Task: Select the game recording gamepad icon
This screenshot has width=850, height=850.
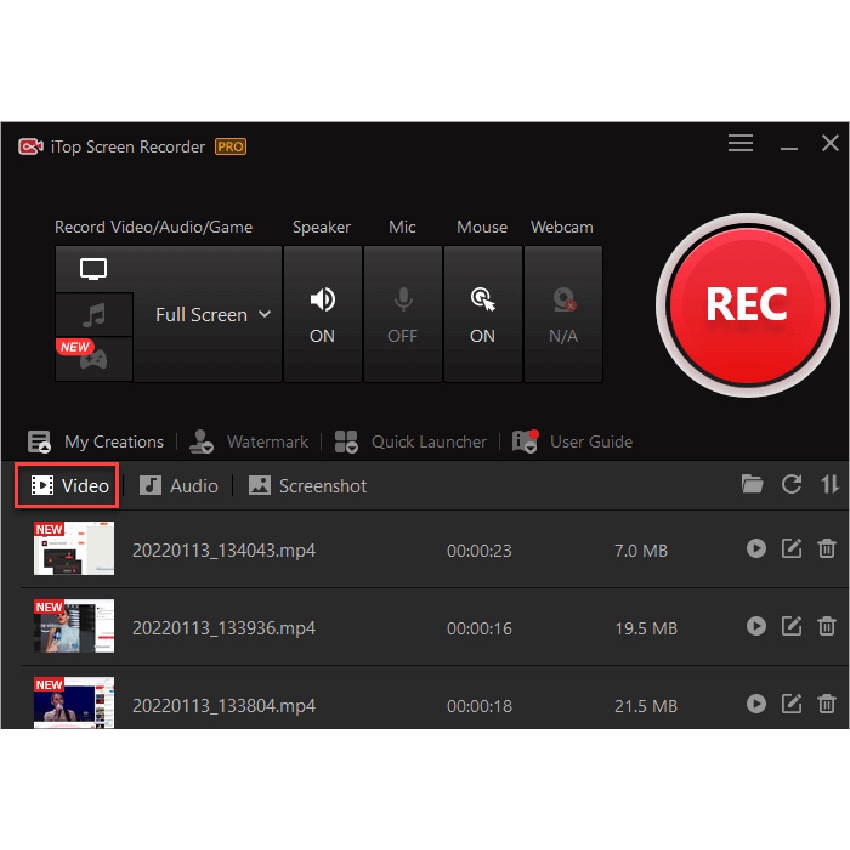Action: (x=94, y=360)
